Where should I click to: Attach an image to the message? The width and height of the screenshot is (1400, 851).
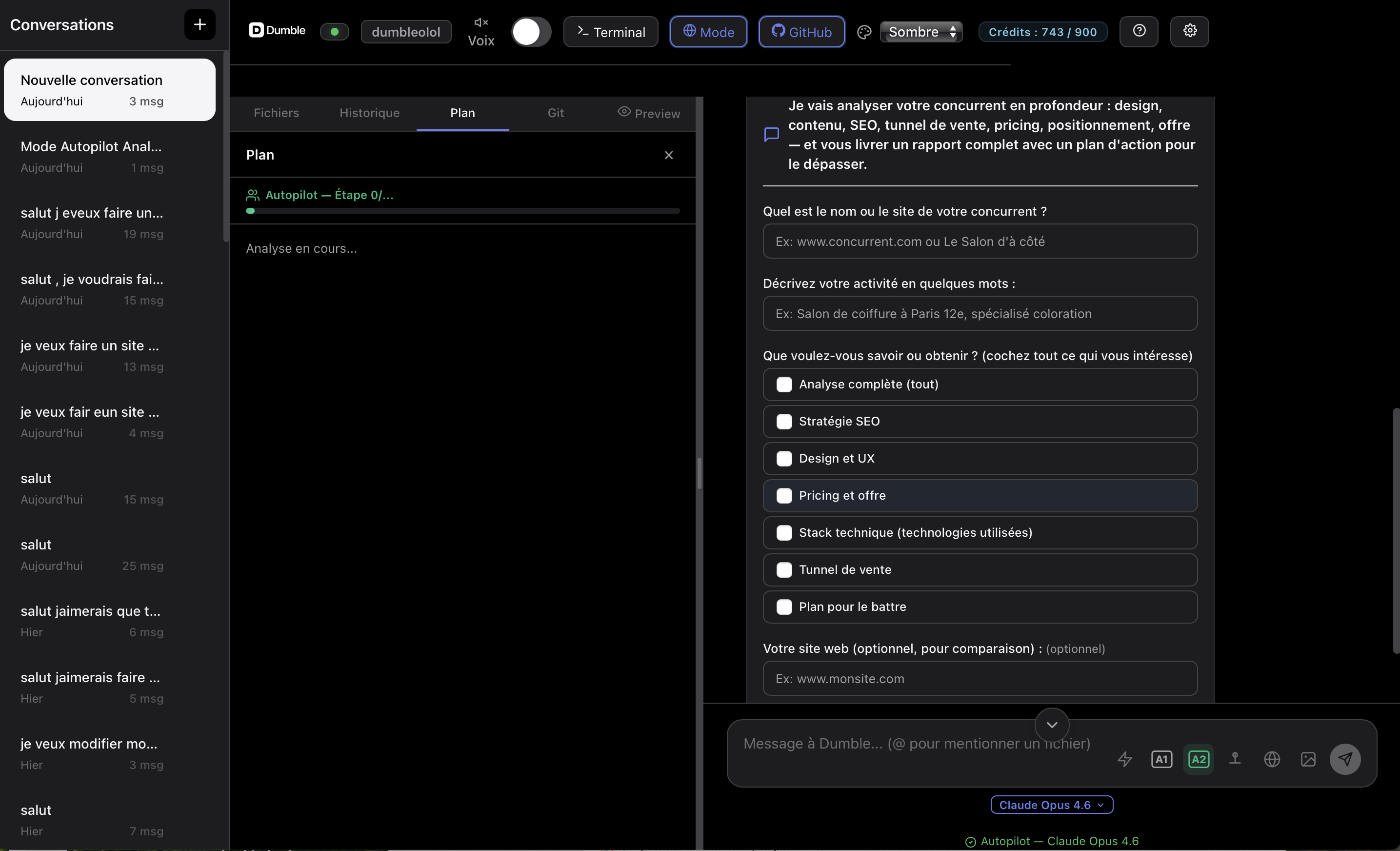coord(1308,759)
